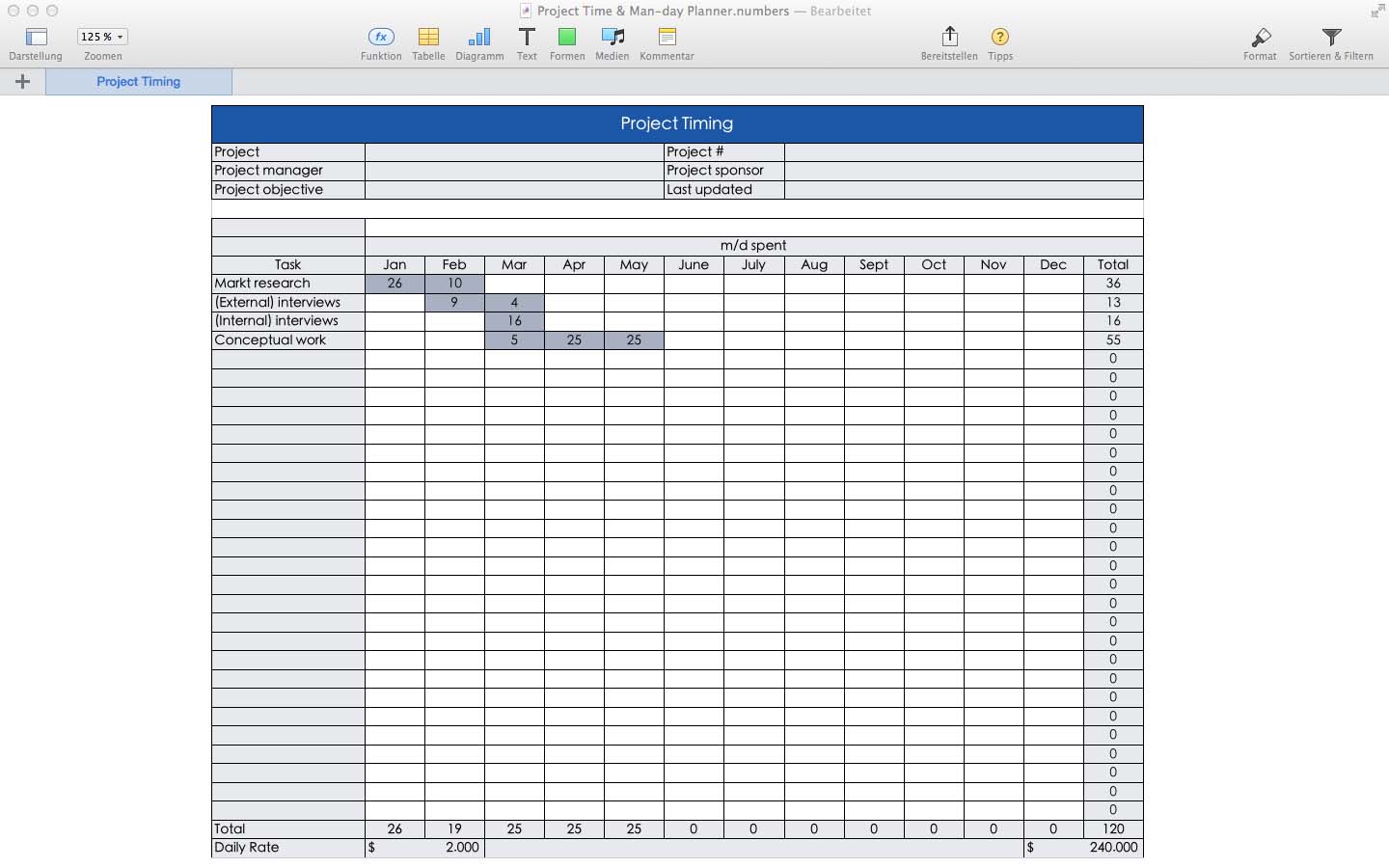Viewport: 1389px width, 868px height.
Task: Add a chart via Diagramm icon
Action: click(479, 38)
